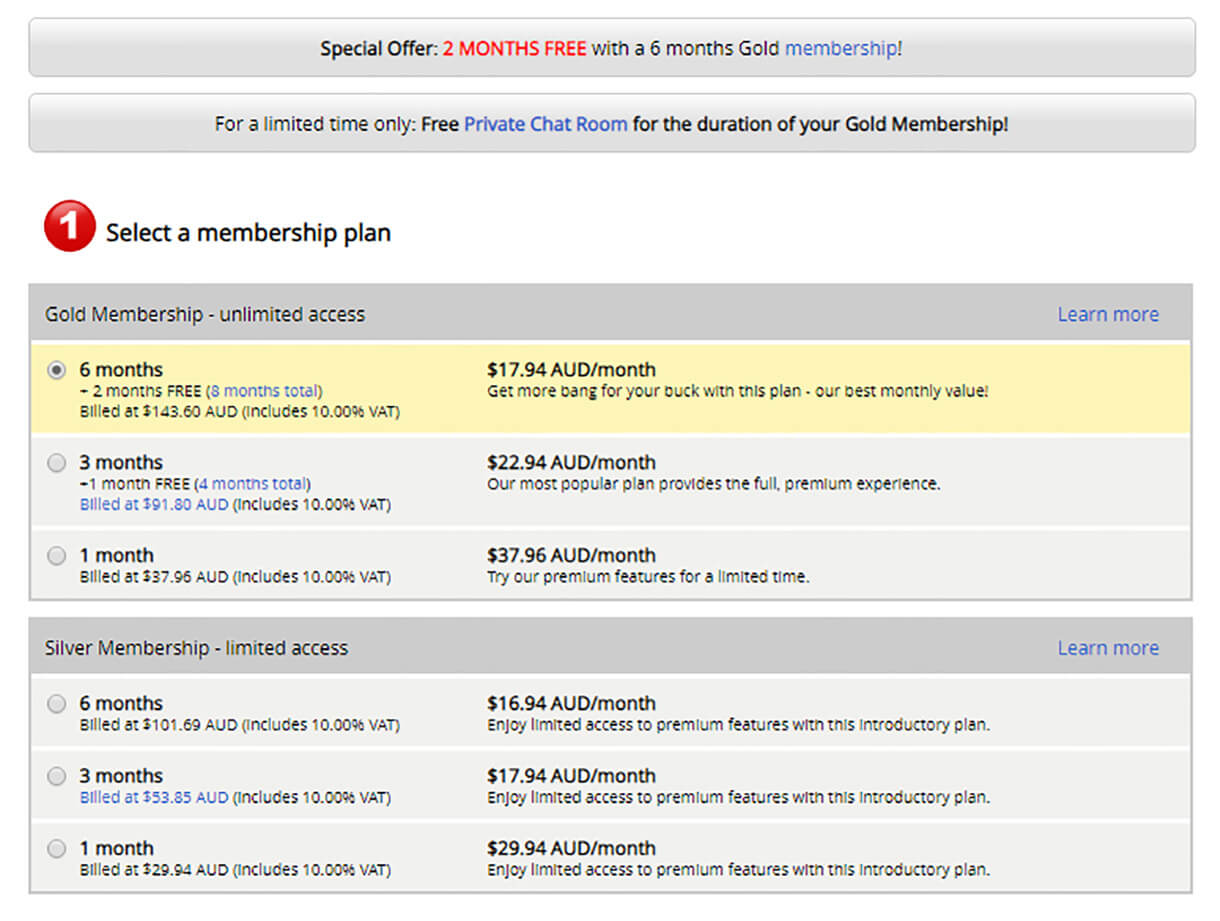Viewport: 1220px width, 921px height.
Task: Click the $37.96 AUD/month price text
Action: pyautogui.click(x=571, y=555)
